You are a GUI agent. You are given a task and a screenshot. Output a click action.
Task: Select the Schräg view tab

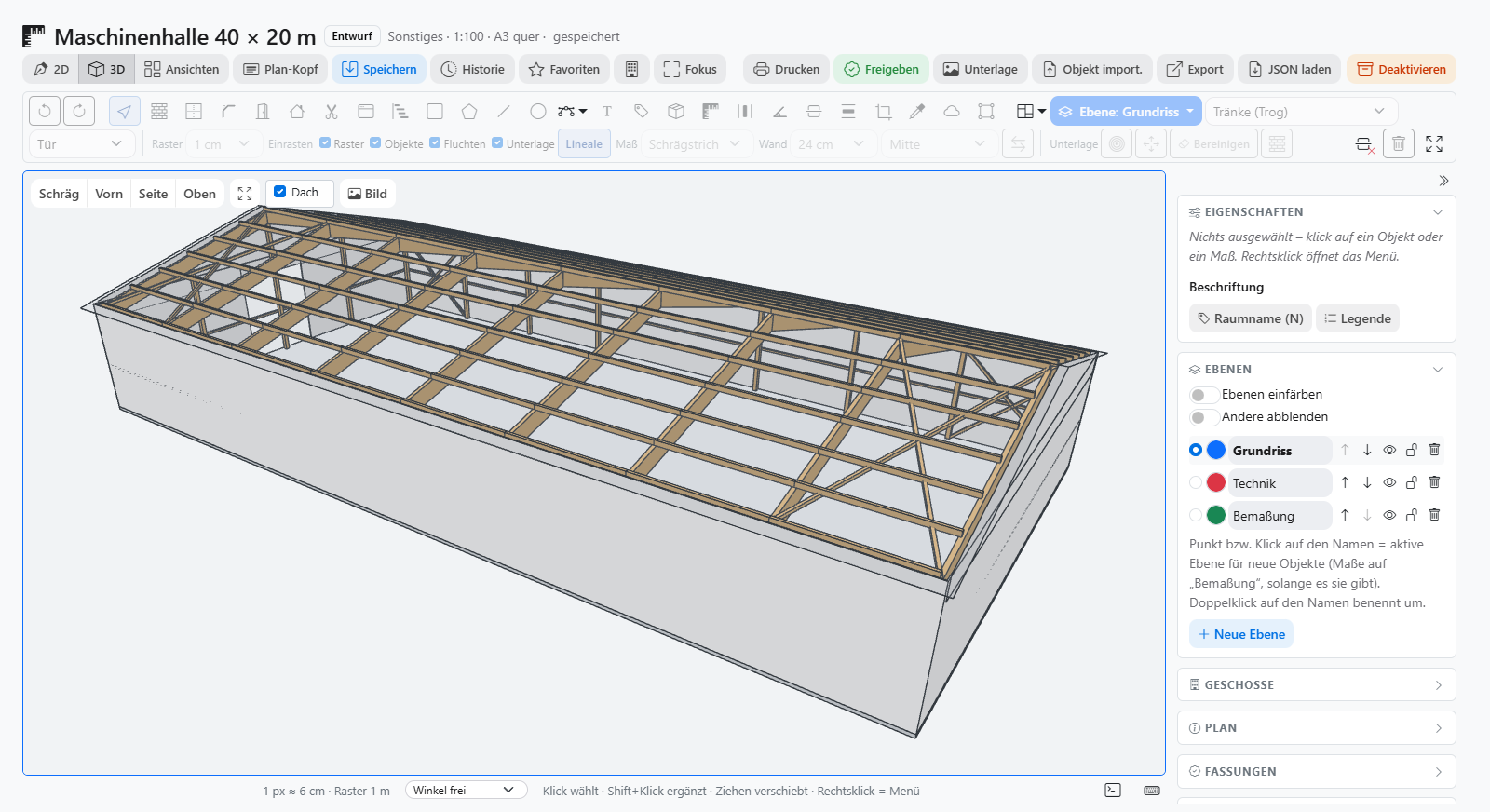(59, 194)
